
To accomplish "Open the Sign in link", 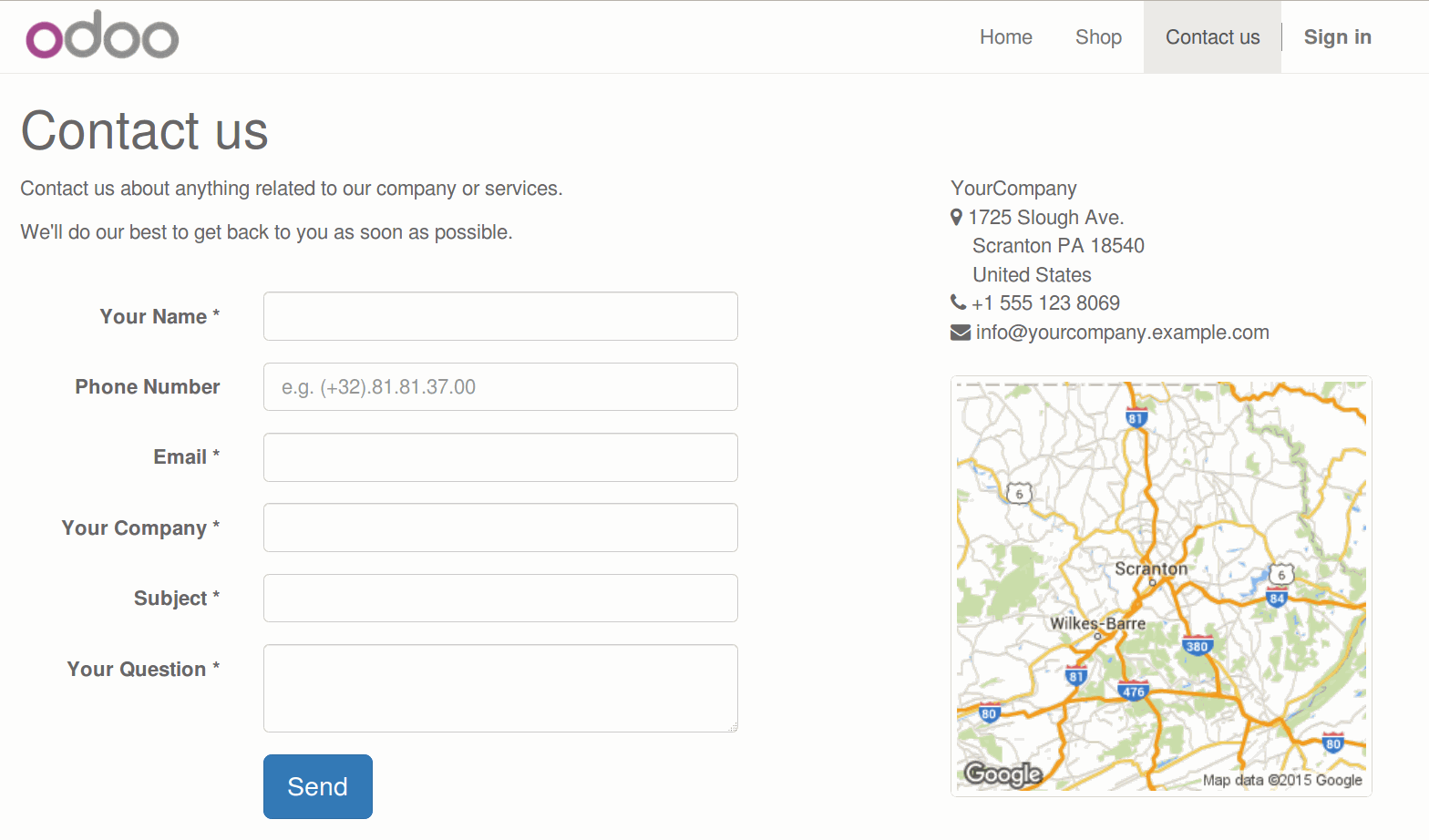I will tap(1337, 37).
